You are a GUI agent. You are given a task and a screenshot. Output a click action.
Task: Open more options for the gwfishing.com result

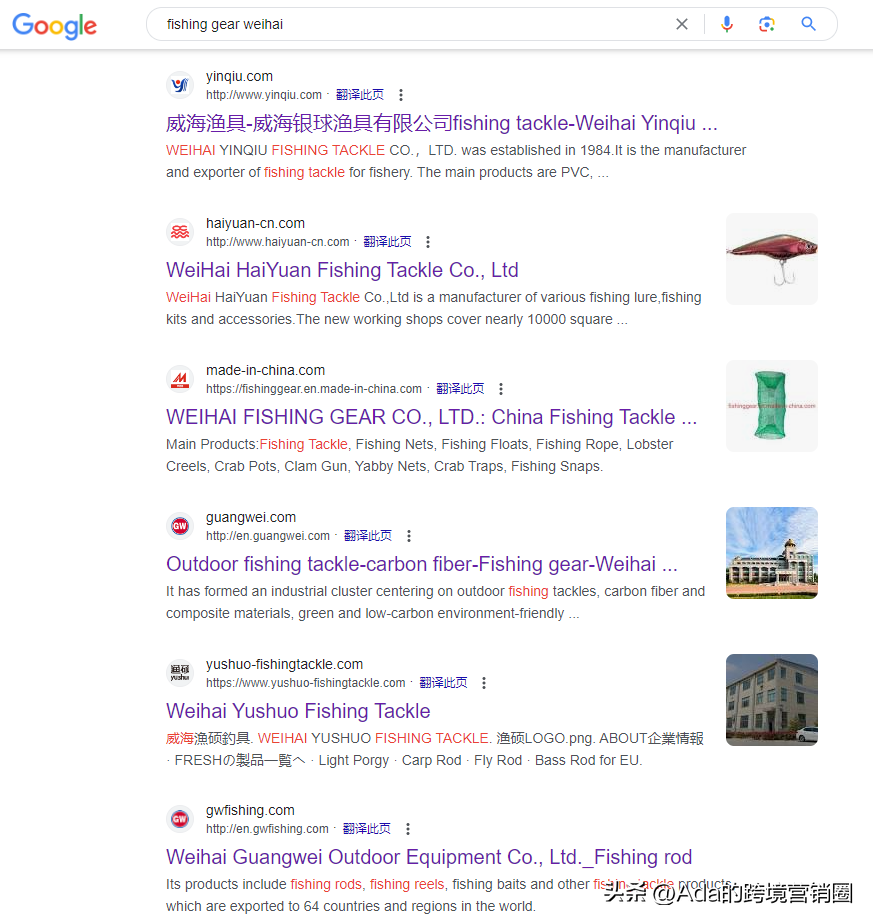[x=408, y=829]
